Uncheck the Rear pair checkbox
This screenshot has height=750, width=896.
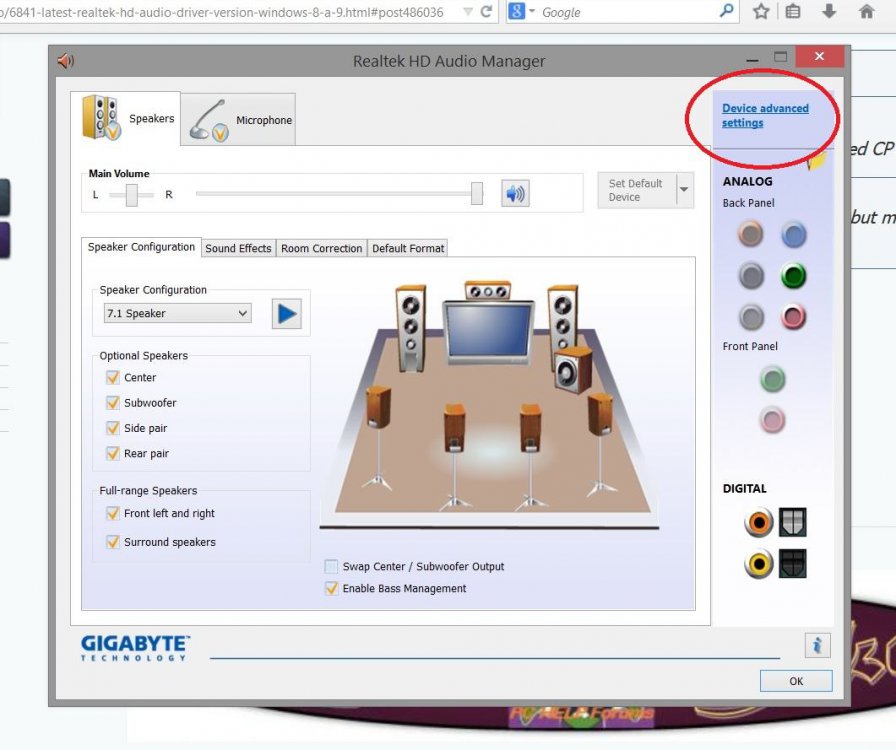pyautogui.click(x=113, y=453)
